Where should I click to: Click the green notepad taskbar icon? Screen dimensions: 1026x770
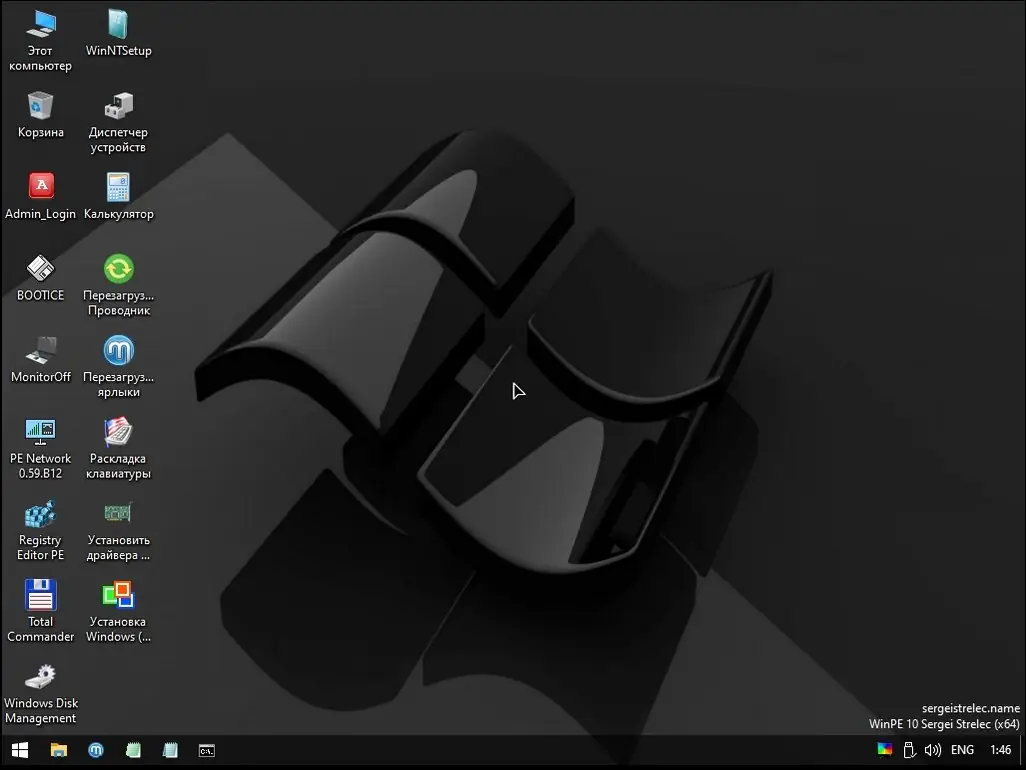pos(133,750)
